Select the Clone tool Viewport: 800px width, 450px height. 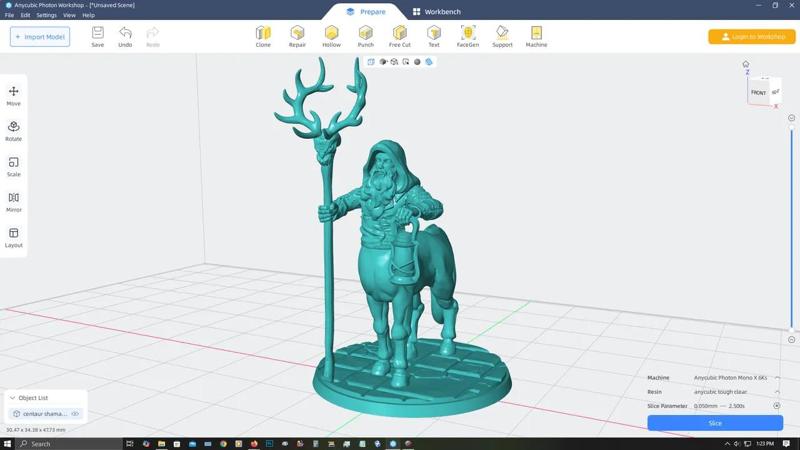coord(263,37)
